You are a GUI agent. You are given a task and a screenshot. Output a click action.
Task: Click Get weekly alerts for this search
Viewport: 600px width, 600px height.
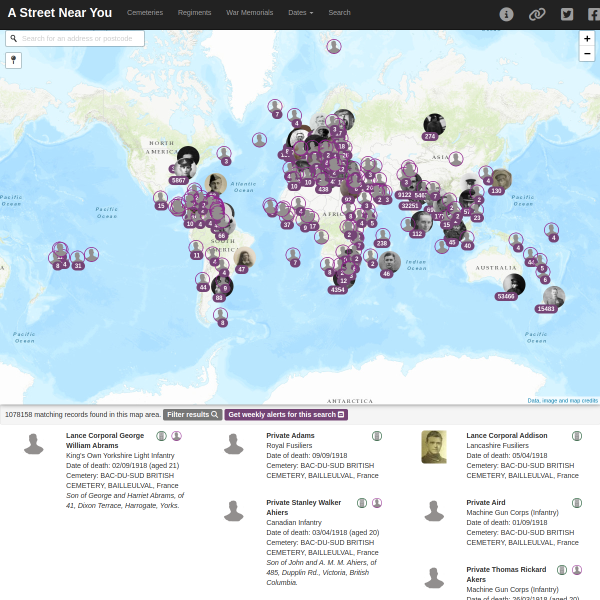click(x=286, y=414)
